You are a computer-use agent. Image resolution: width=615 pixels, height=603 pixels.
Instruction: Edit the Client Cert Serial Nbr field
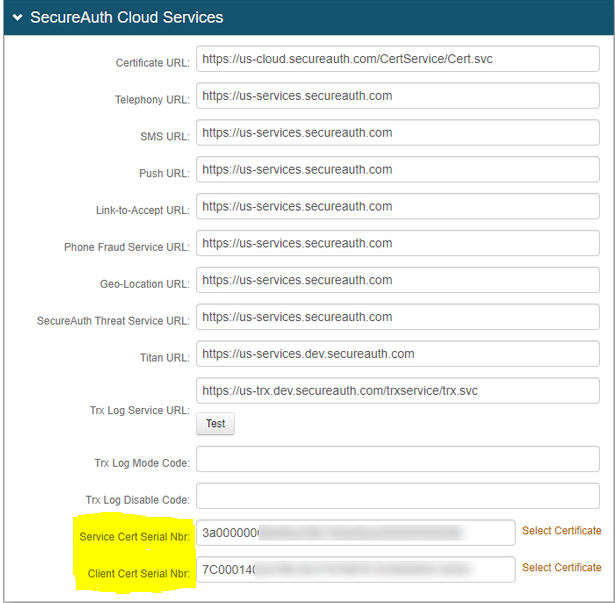[x=356, y=570]
